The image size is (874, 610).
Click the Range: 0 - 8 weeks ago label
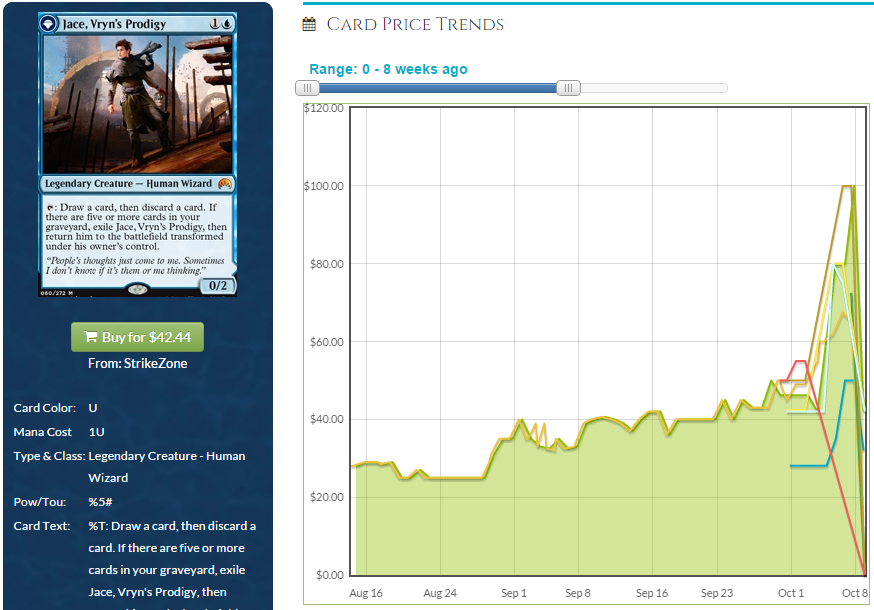pos(389,69)
